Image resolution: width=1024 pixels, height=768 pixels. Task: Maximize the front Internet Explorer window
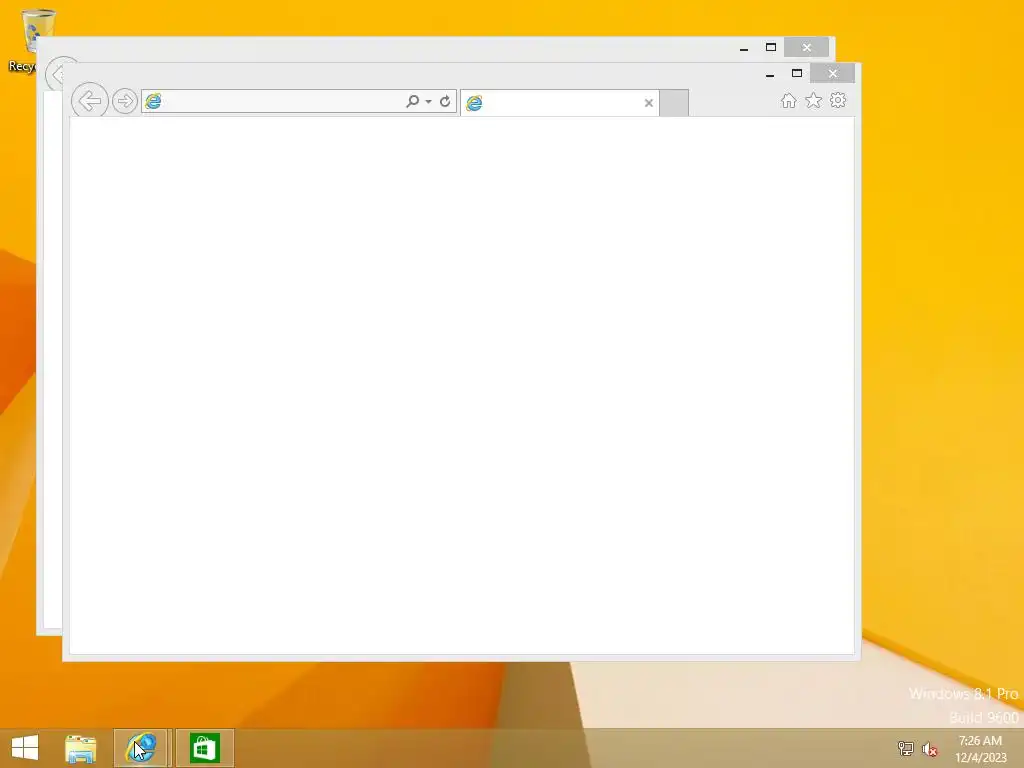797,73
